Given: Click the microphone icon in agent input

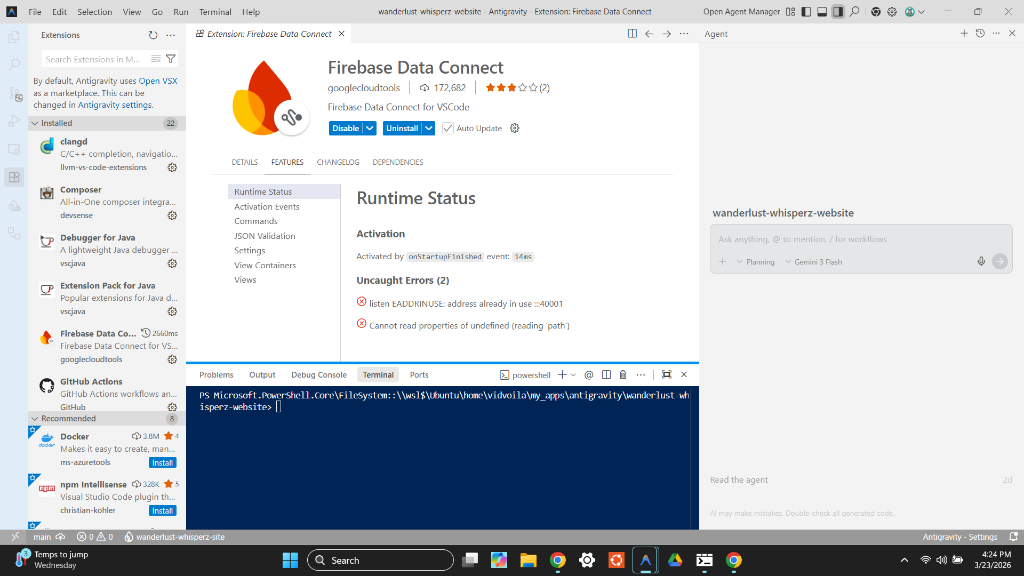Looking at the screenshot, I should (x=981, y=262).
